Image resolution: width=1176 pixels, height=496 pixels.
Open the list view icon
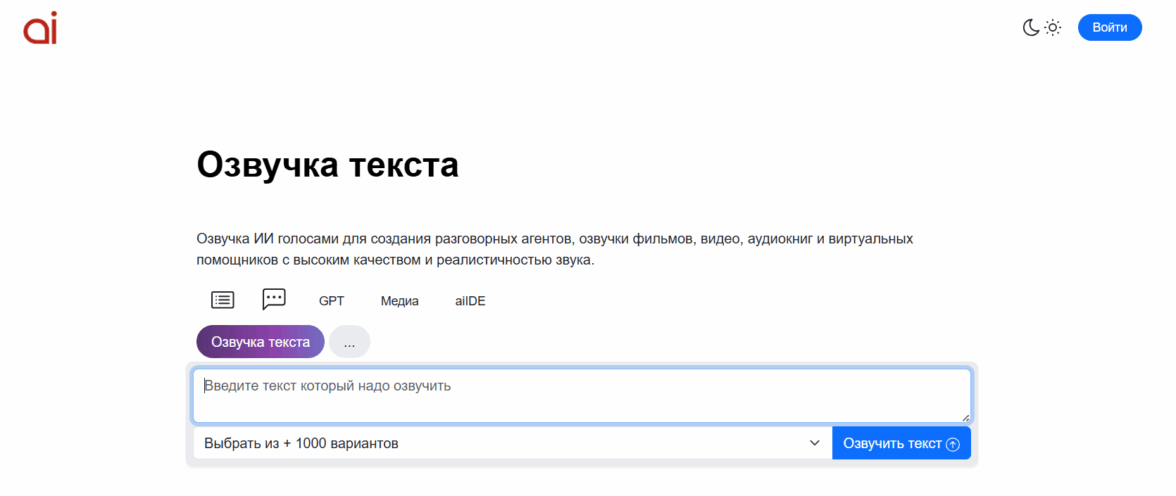click(222, 300)
